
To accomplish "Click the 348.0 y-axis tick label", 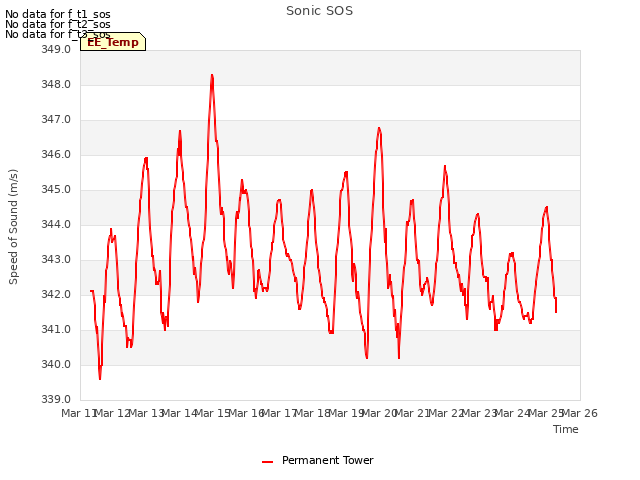I will pos(56,84).
